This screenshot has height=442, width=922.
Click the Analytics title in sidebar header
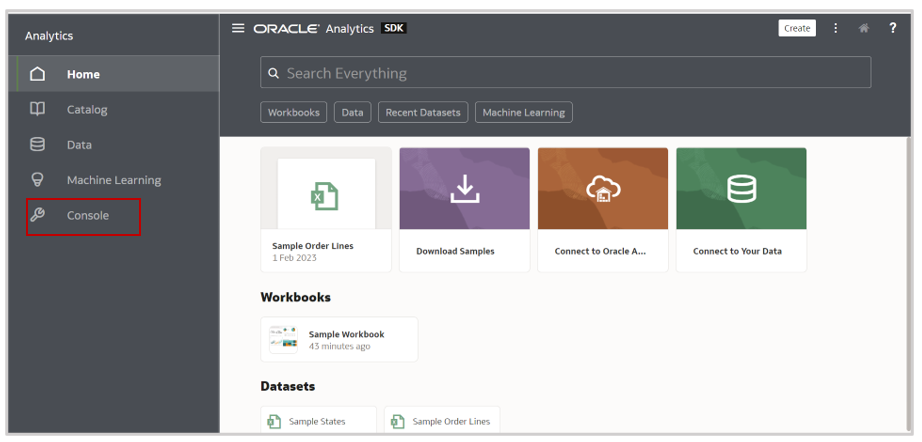(x=49, y=36)
